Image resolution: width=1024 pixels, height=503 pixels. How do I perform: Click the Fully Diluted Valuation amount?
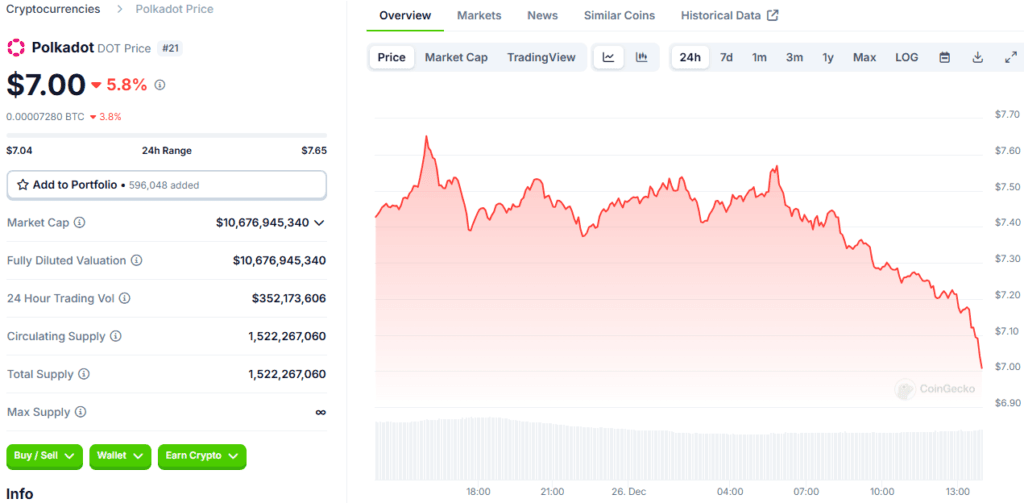point(280,261)
